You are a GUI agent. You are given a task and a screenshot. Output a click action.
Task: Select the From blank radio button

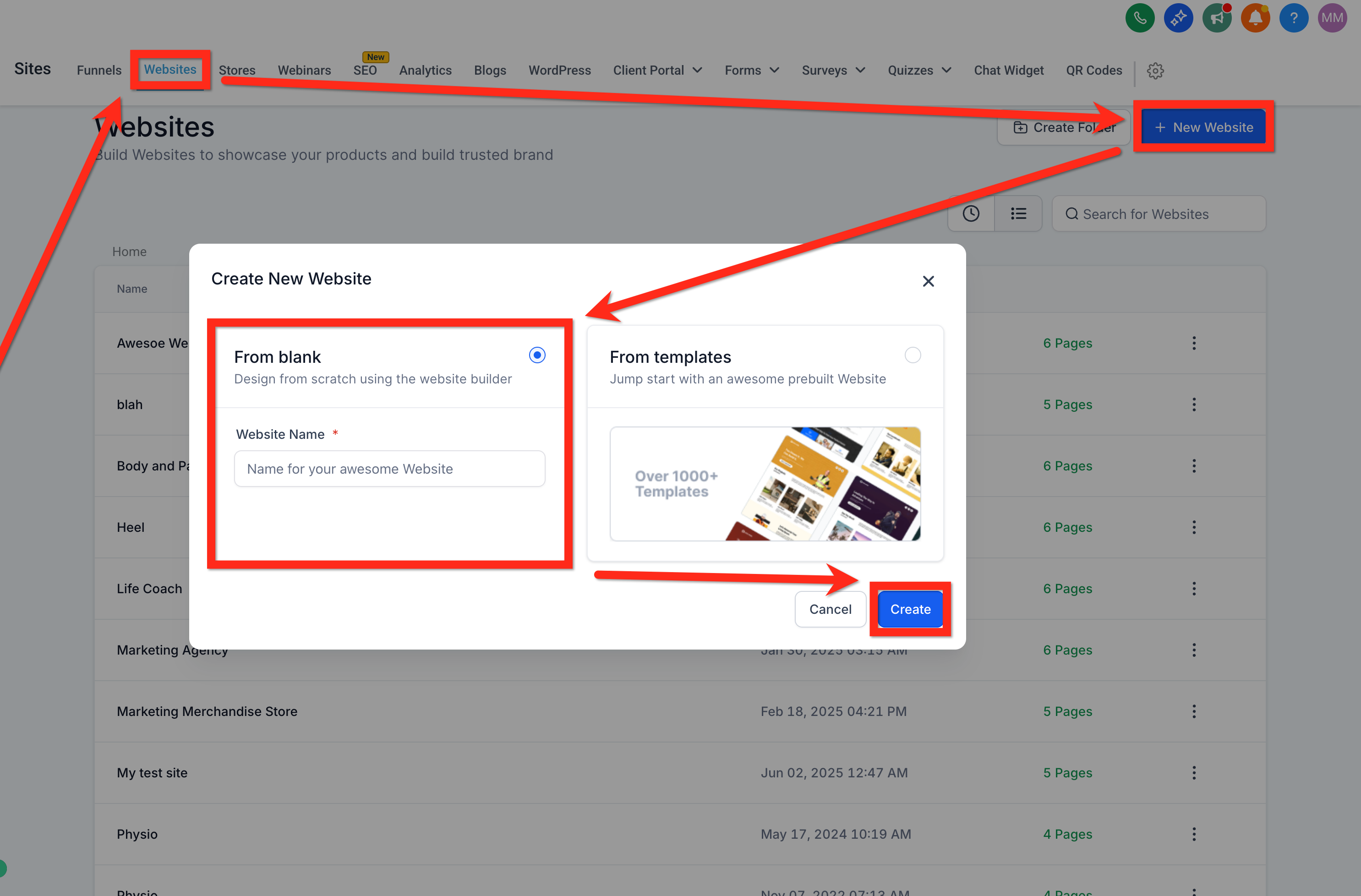click(537, 355)
